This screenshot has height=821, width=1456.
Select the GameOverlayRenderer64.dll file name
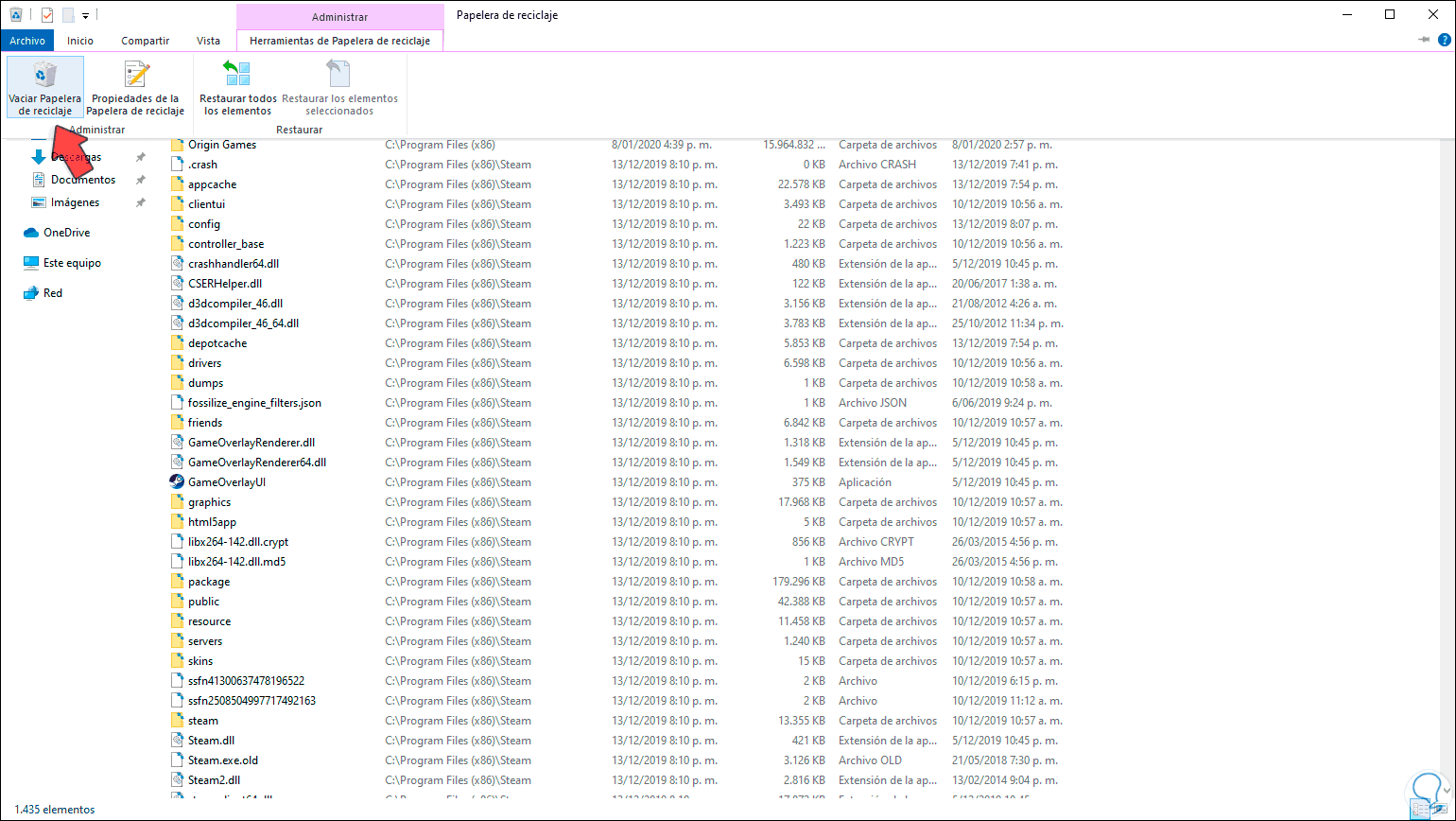257,463
